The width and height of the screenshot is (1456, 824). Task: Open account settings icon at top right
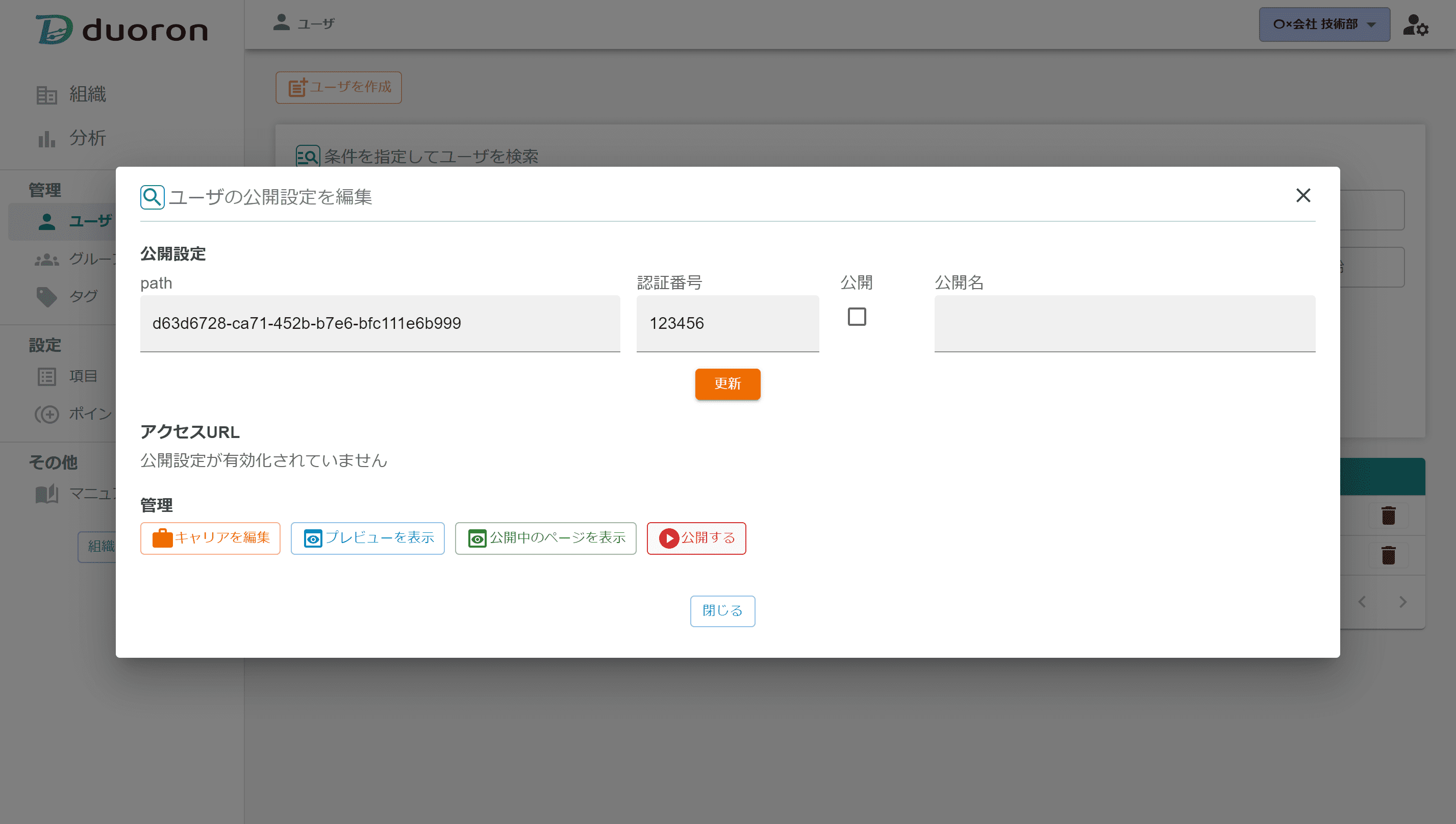[1416, 25]
